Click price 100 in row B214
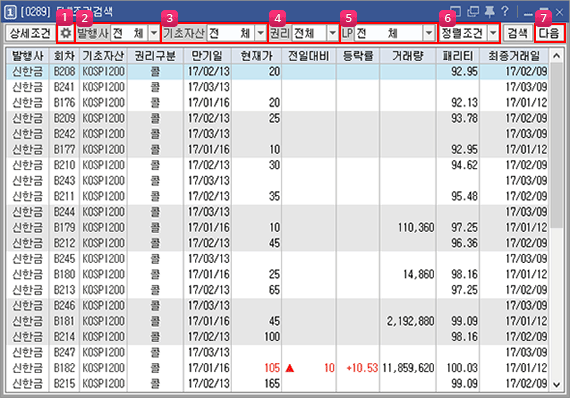Image resolution: width=570 pixels, height=398 pixels. click(272, 337)
